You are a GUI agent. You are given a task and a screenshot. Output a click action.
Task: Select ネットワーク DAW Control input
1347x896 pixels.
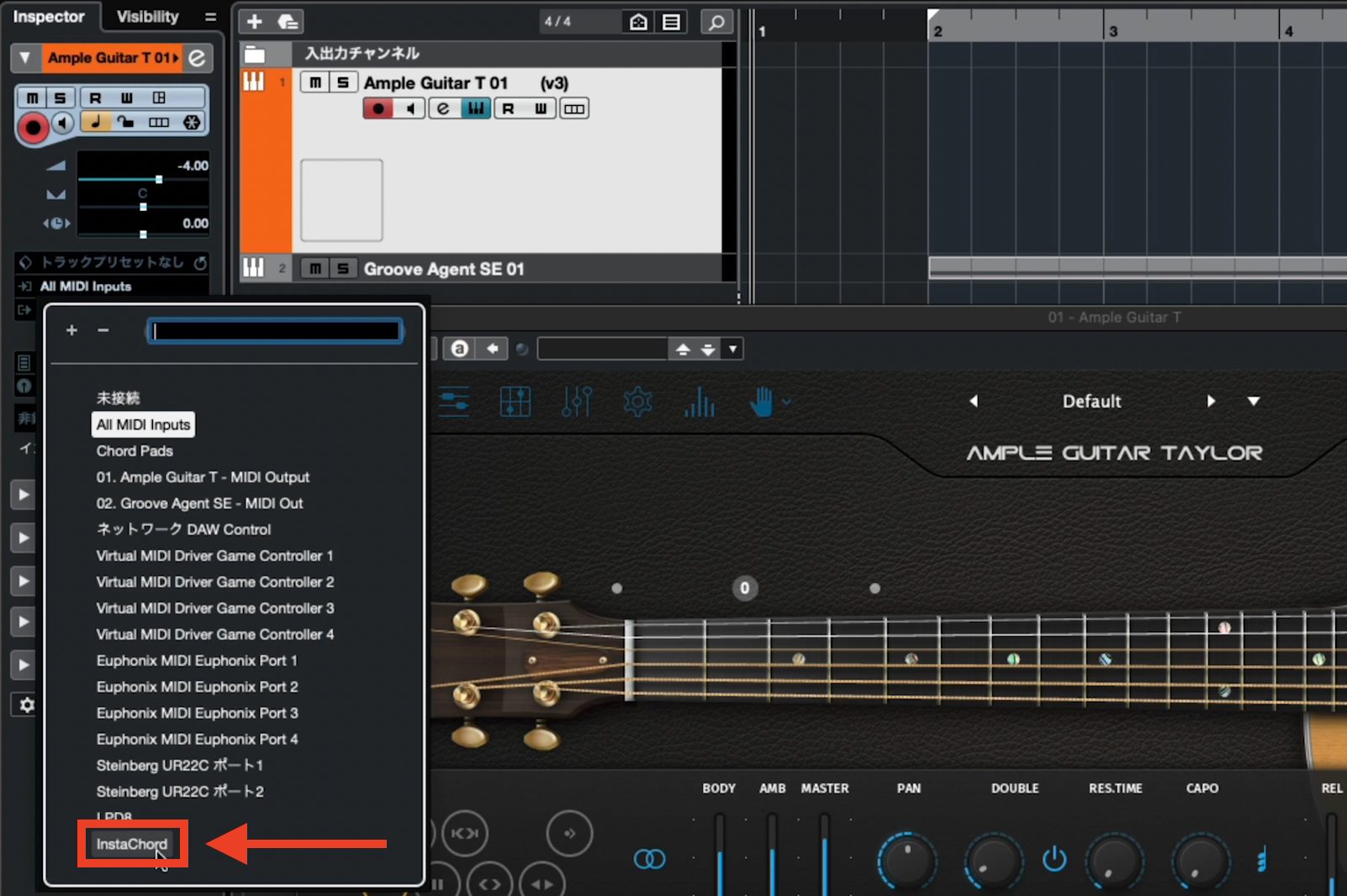(x=183, y=530)
